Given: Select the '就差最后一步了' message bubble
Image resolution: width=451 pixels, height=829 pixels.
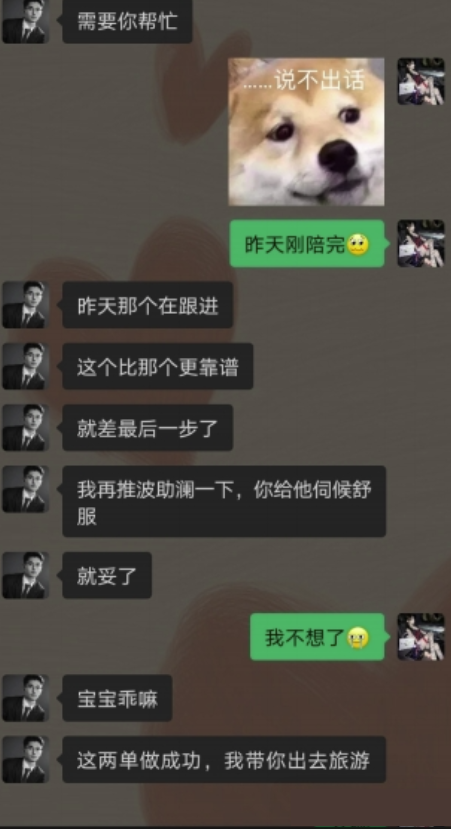Looking at the screenshot, I should (x=148, y=428).
